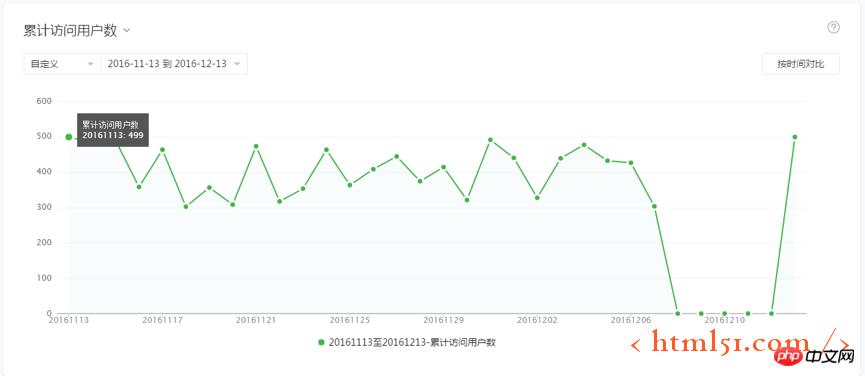Click the 600 y-axis label
This screenshot has width=865, height=376.
click(44, 101)
